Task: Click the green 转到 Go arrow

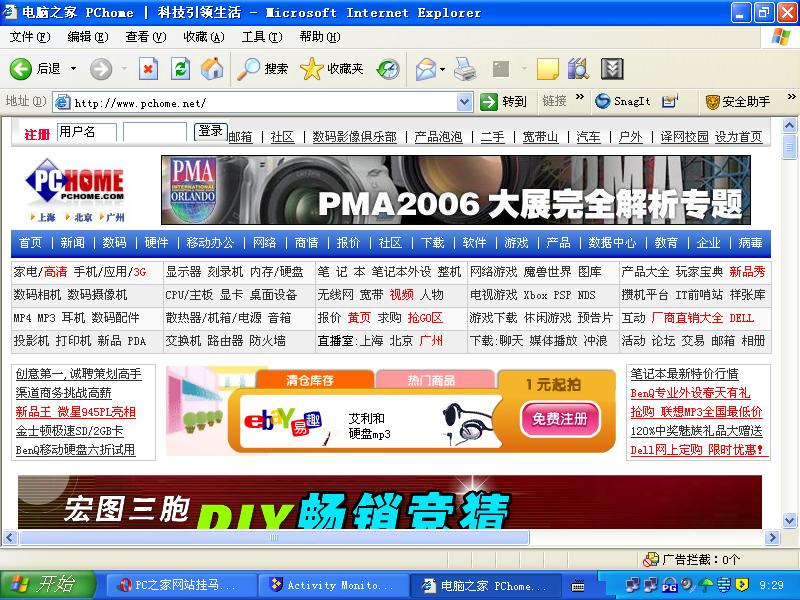Action: 488,102
